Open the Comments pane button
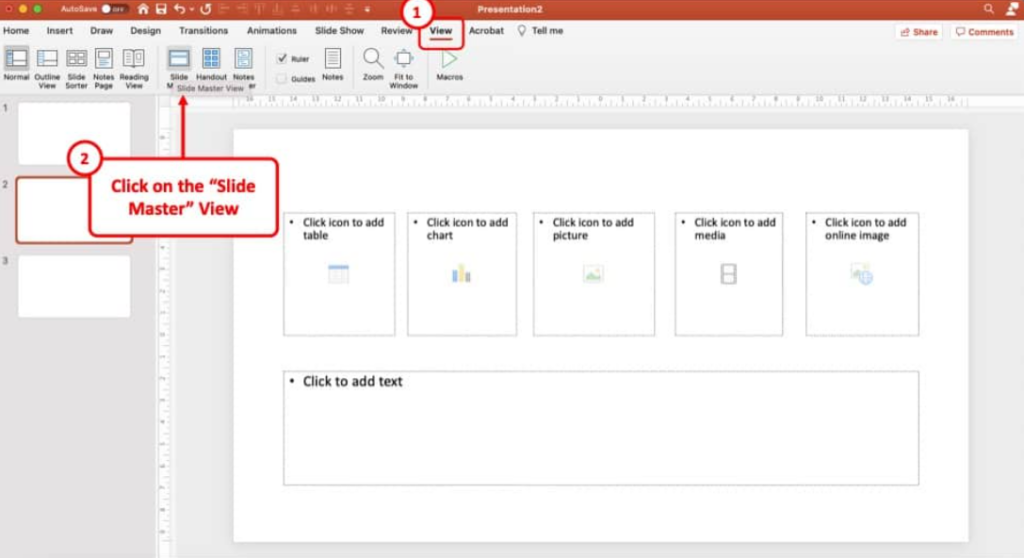This screenshot has height=558, width=1024. (984, 32)
